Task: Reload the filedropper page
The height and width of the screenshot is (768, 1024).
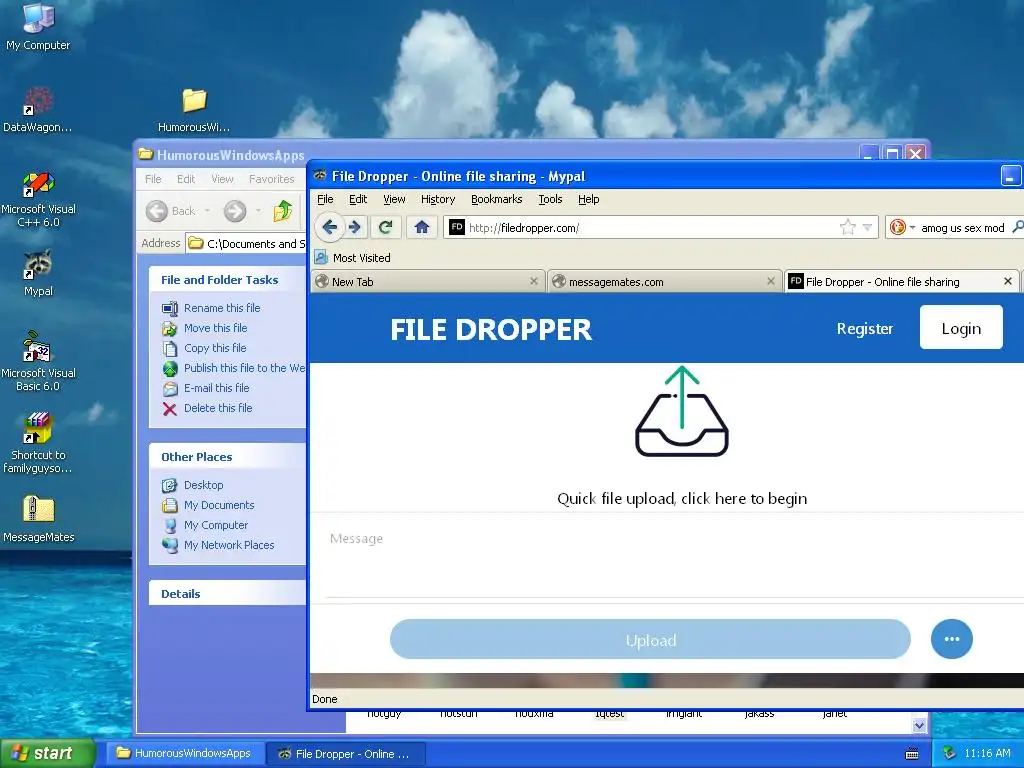Action: pos(385,227)
